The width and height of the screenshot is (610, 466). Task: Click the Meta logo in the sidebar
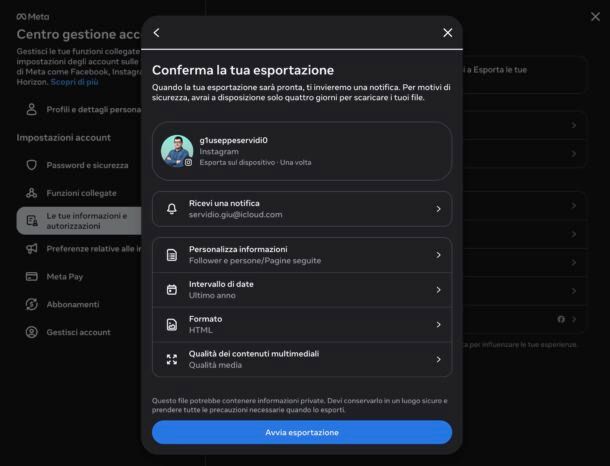33,17
